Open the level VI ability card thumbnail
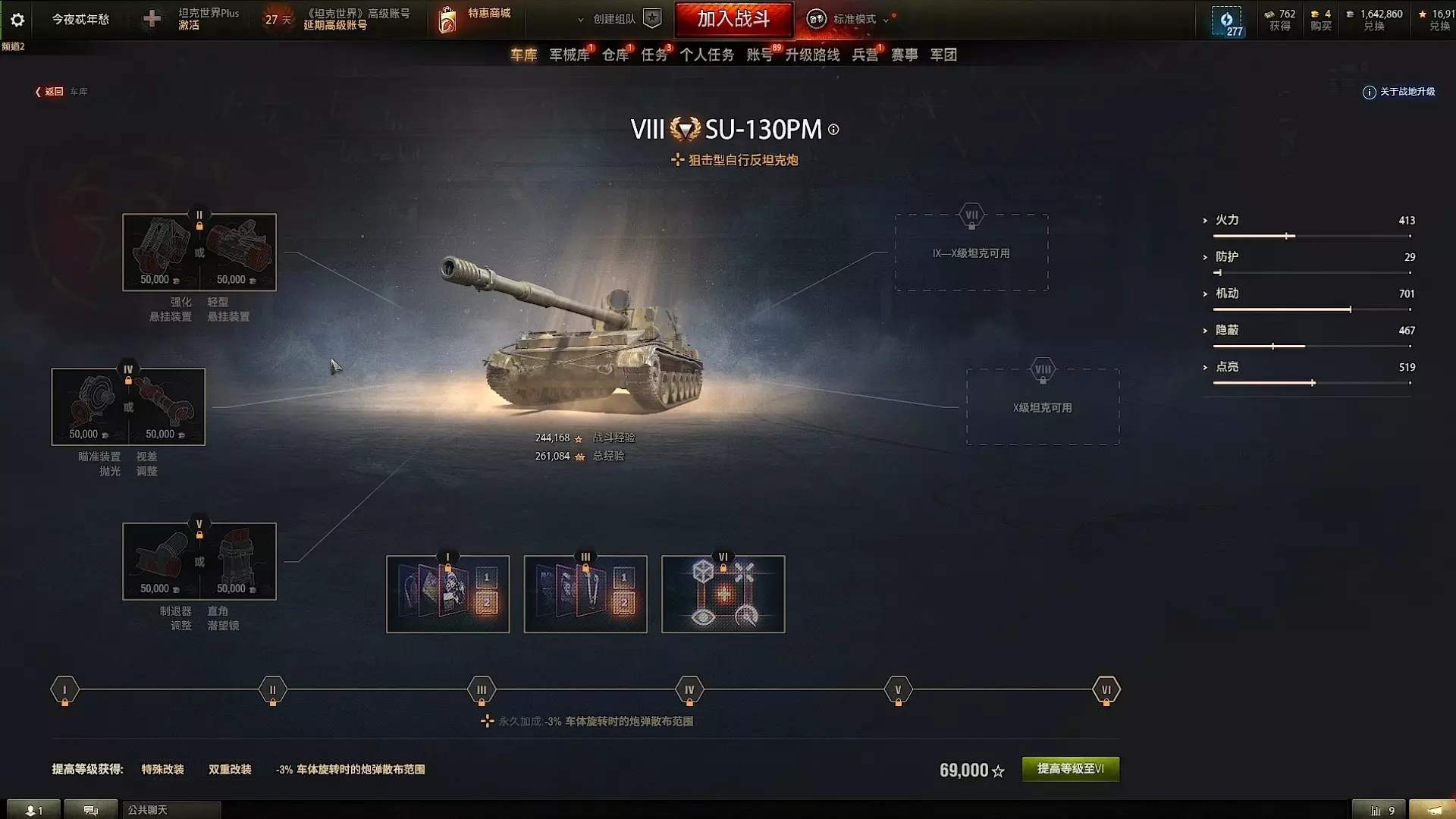Screen dimensions: 1456x819 723,594
